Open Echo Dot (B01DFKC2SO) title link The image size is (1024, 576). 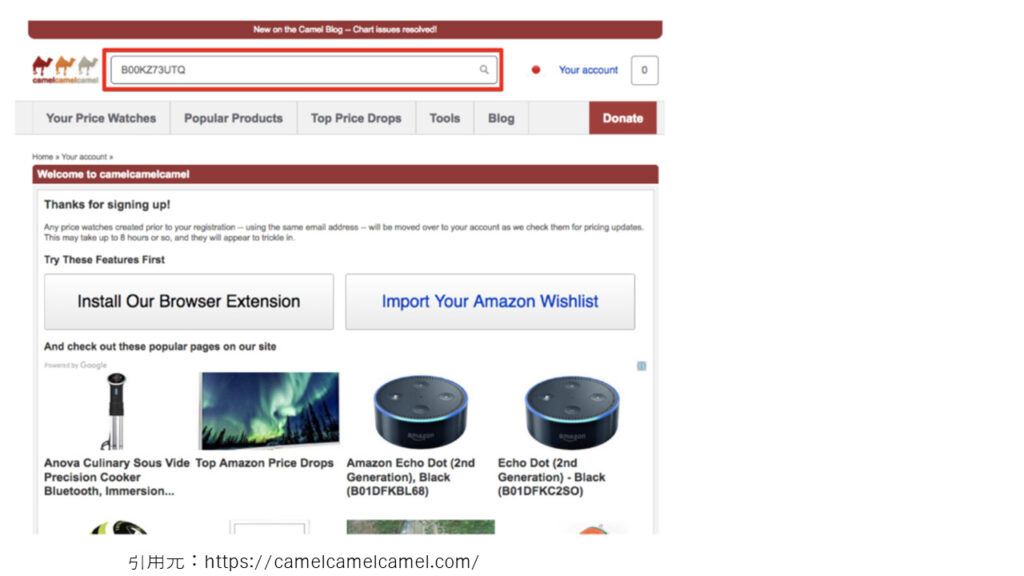coord(552,477)
